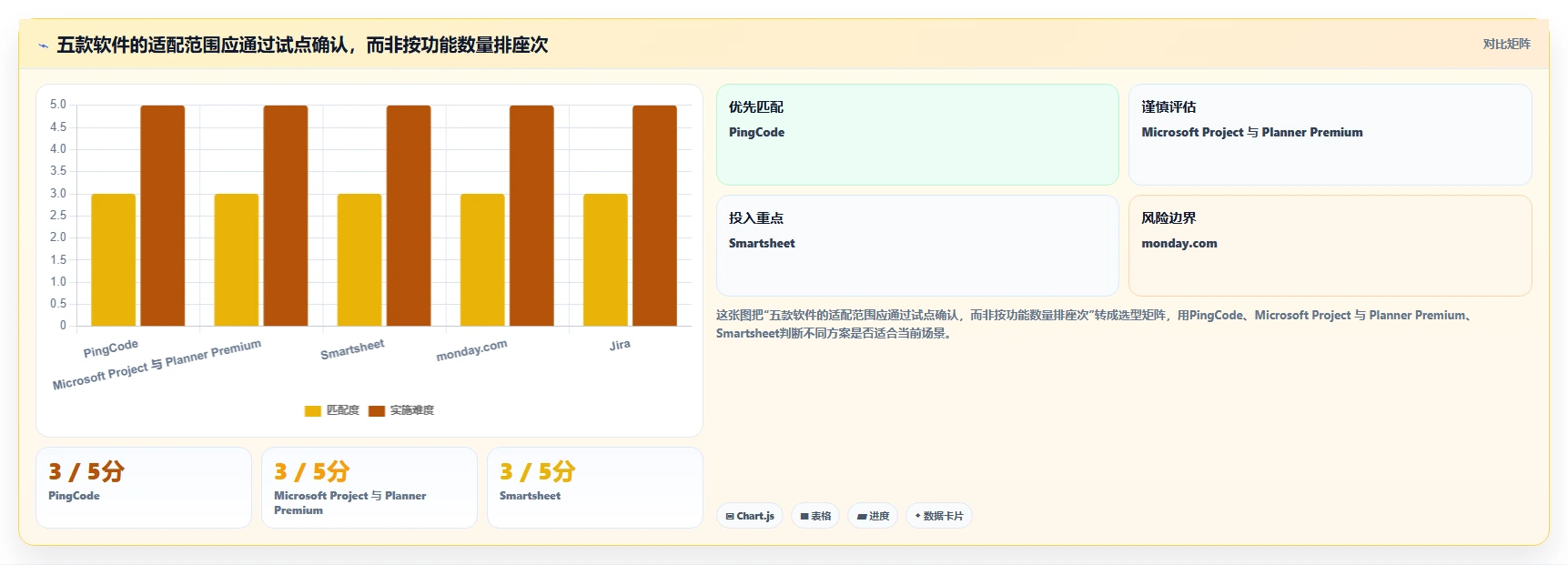Click the PingCode axis label under chart
Image resolution: width=1568 pixels, height=565 pixels.
point(110,348)
